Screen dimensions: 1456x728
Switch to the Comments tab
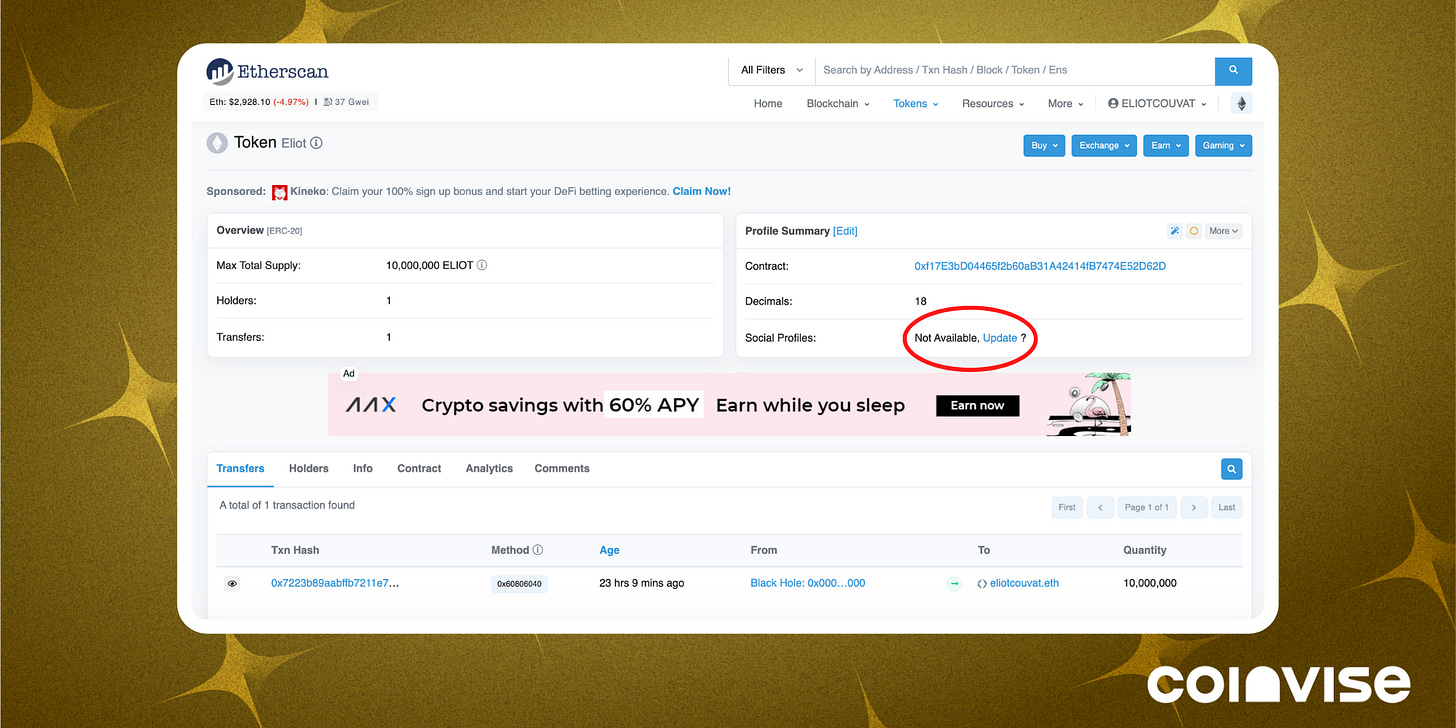pos(562,468)
